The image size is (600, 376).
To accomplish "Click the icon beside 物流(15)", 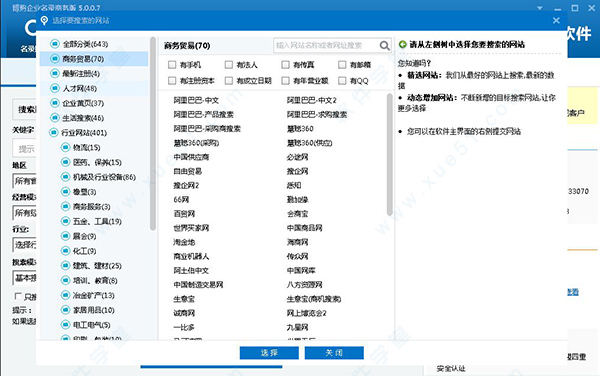I will coord(65,147).
